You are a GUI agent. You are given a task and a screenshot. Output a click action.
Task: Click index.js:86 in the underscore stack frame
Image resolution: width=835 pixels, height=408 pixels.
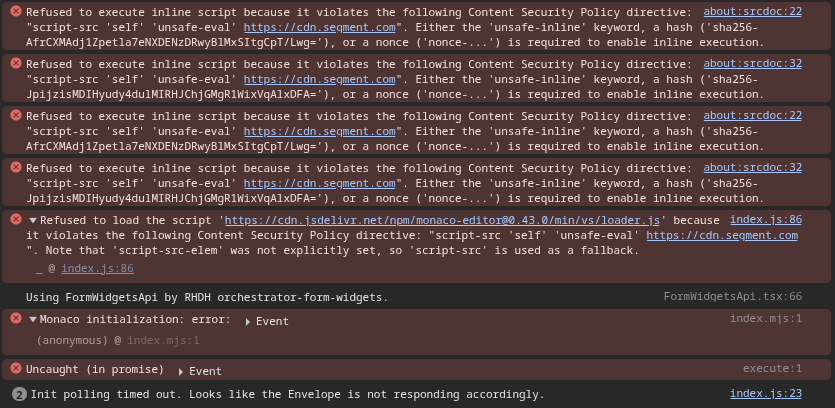[x=97, y=268]
